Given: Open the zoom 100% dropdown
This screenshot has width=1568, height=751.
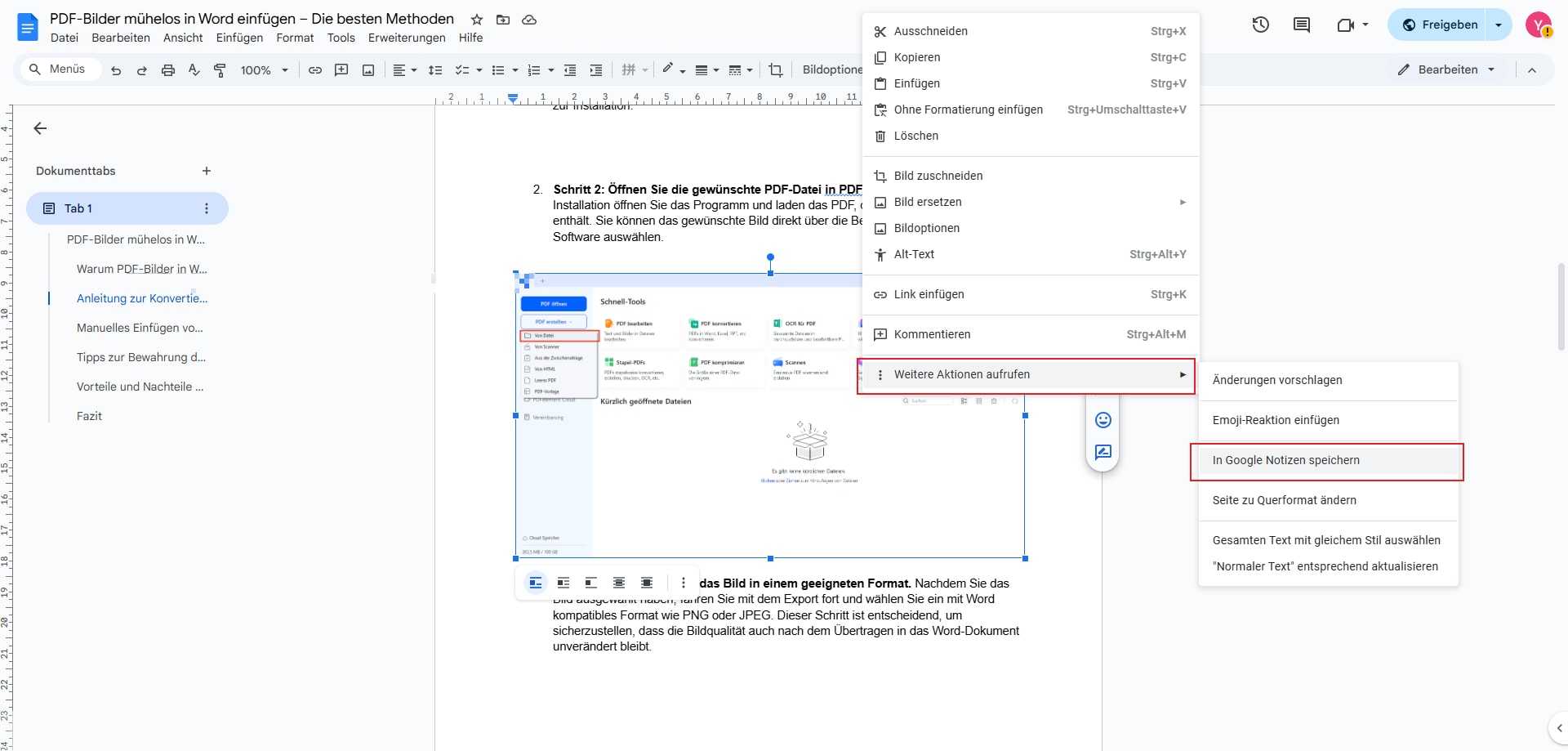Looking at the screenshot, I should 265,70.
